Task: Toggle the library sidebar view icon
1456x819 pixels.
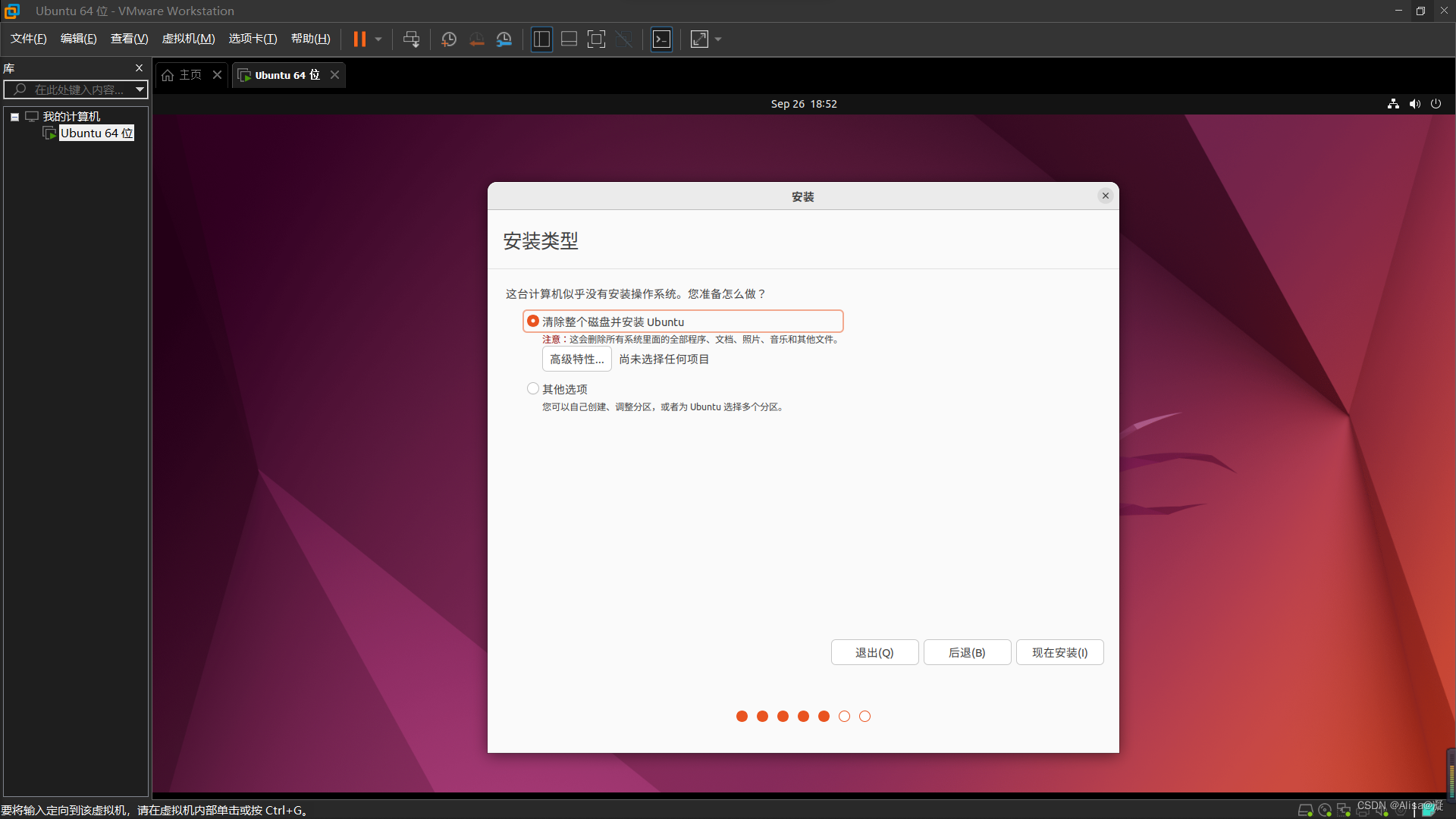Action: (x=541, y=39)
